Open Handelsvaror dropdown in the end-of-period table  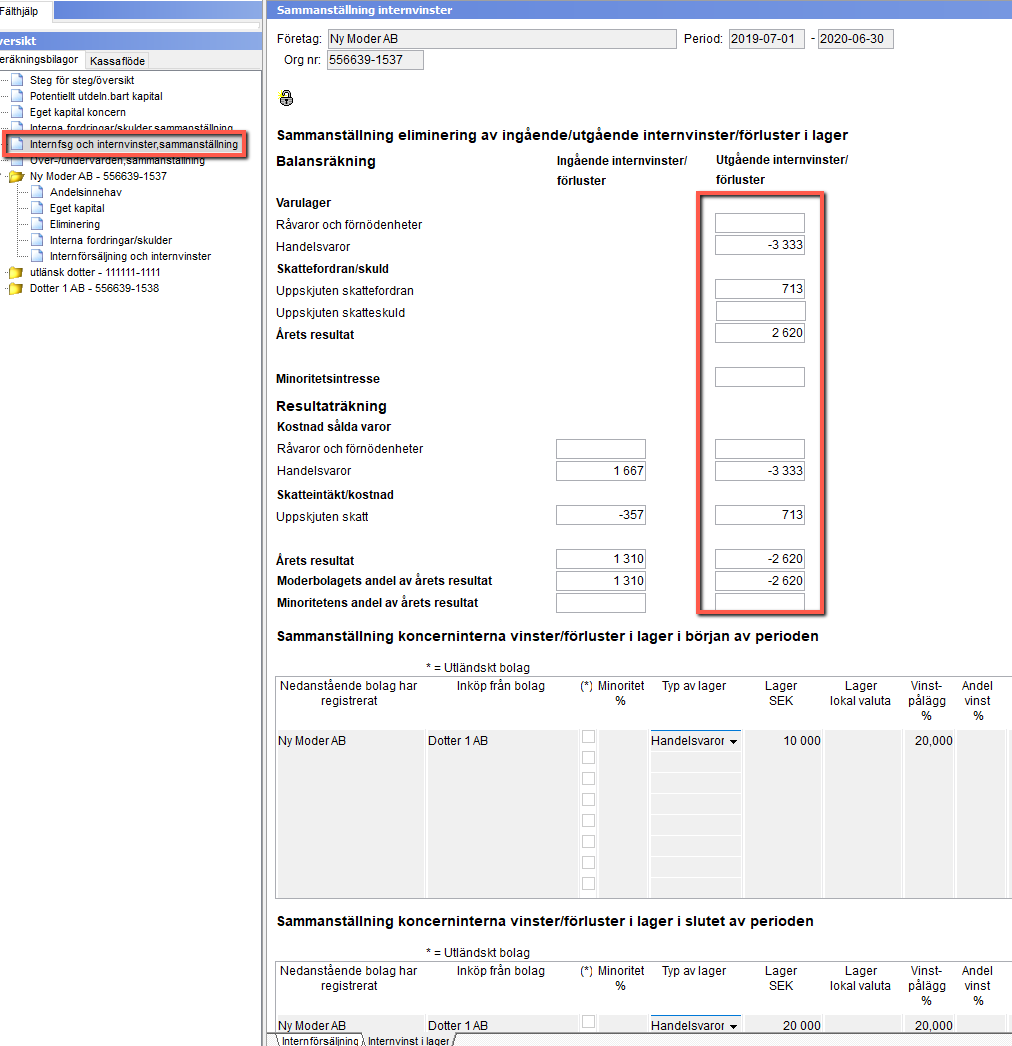coord(734,1026)
